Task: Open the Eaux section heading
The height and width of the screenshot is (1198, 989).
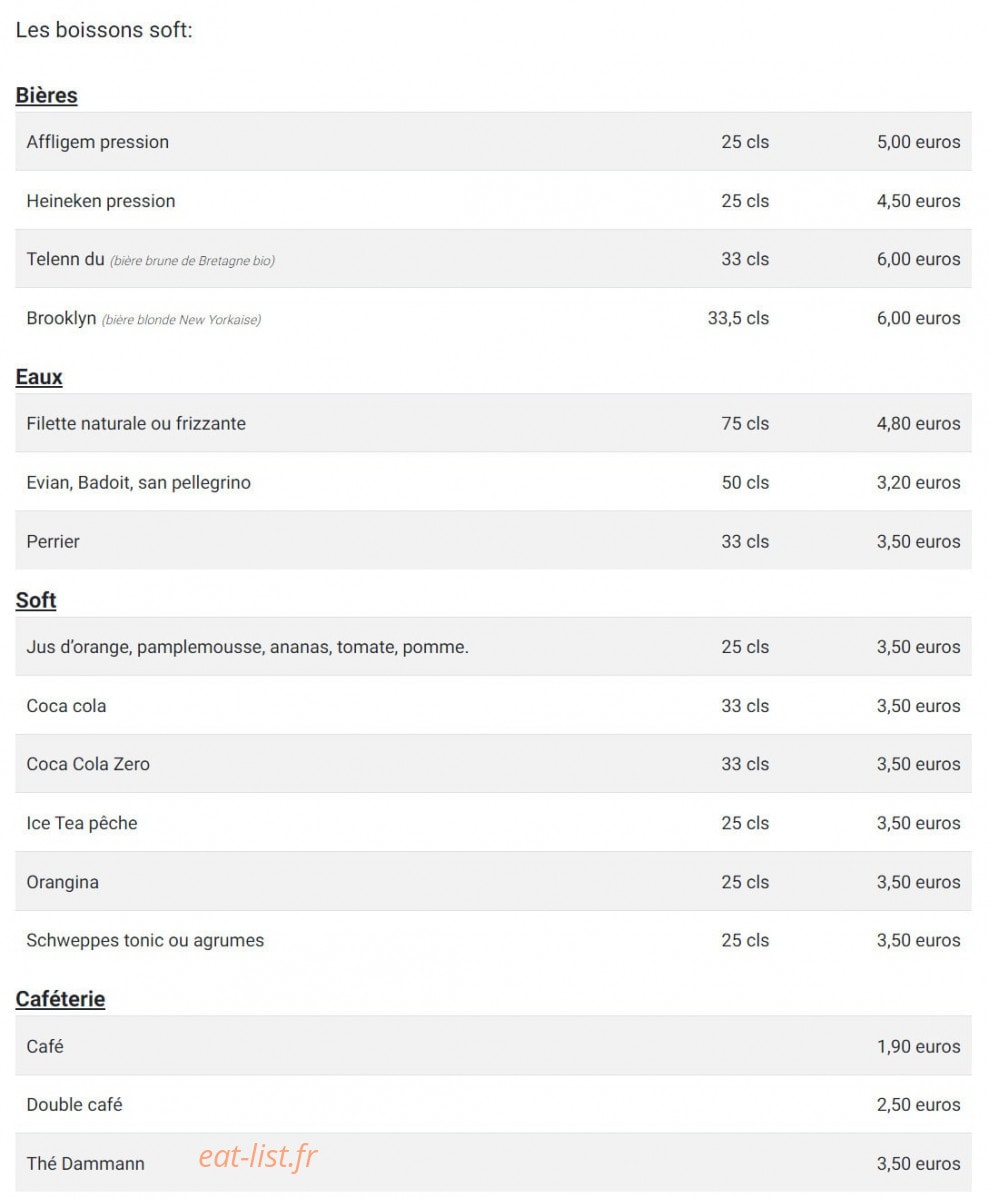Action: [x=39, y=377]
